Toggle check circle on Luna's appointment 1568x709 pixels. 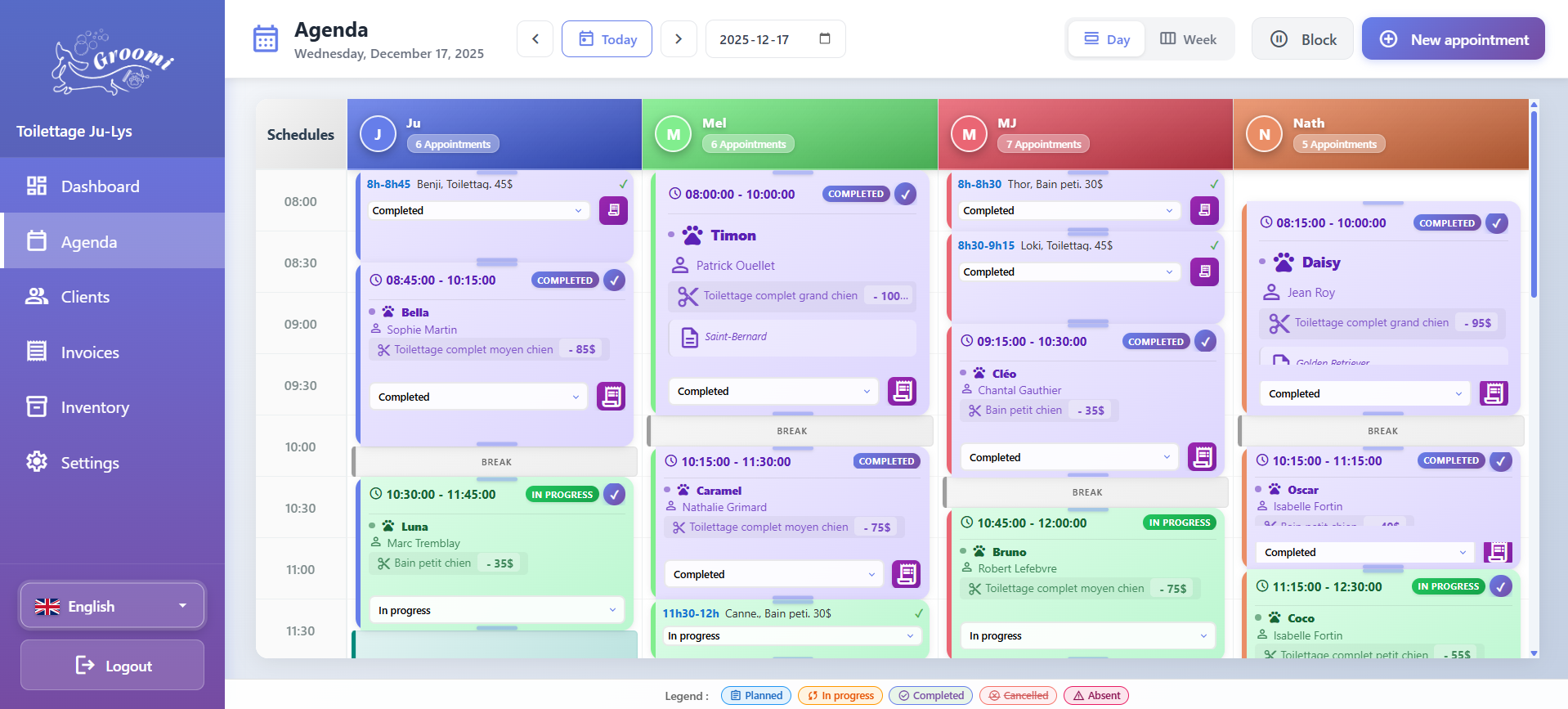(x=614, y=494)
